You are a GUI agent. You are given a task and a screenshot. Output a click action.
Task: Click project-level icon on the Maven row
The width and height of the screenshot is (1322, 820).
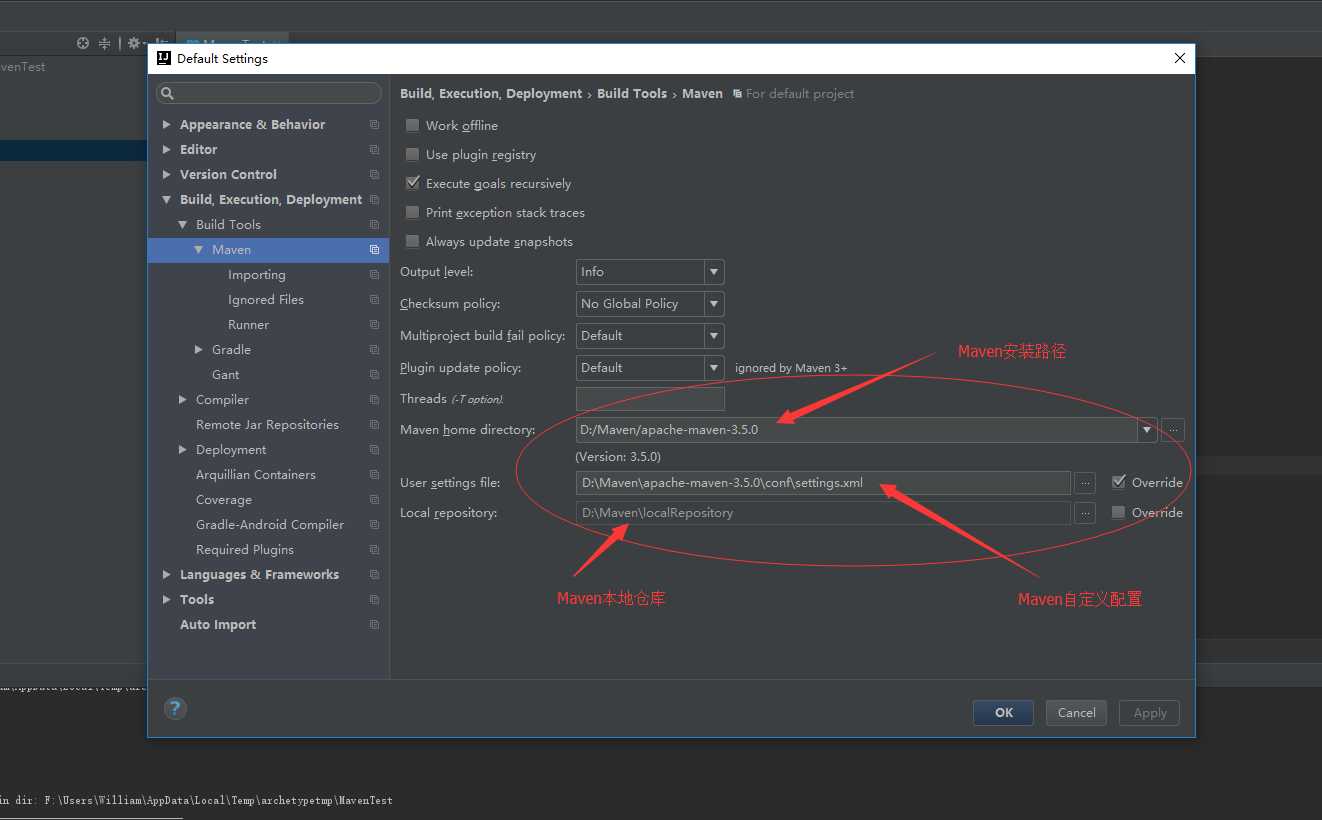[374, 250]
